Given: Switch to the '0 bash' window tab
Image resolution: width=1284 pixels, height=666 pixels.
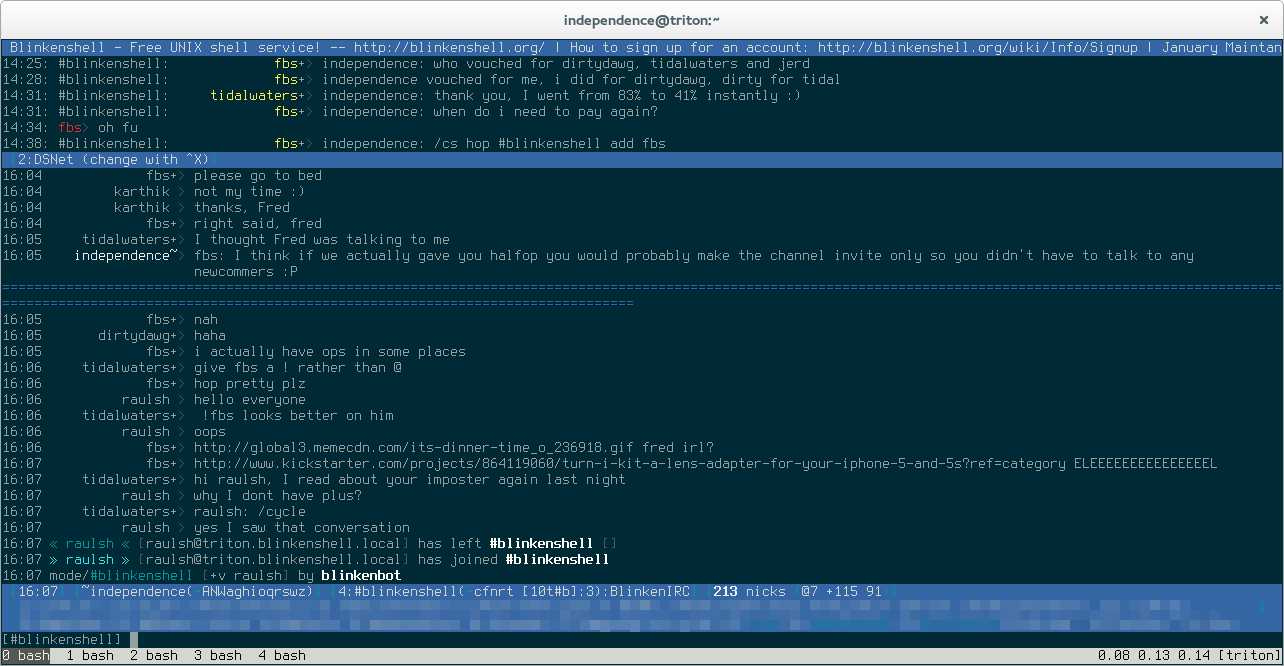Looking at the screenshot, I should point(26,656).
